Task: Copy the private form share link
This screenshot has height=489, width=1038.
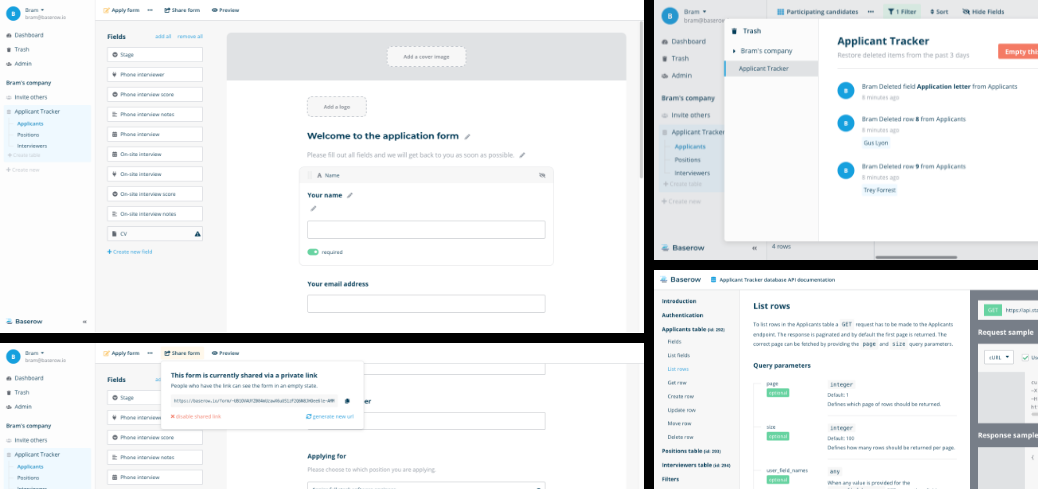Action: click(x=347, y=401)
